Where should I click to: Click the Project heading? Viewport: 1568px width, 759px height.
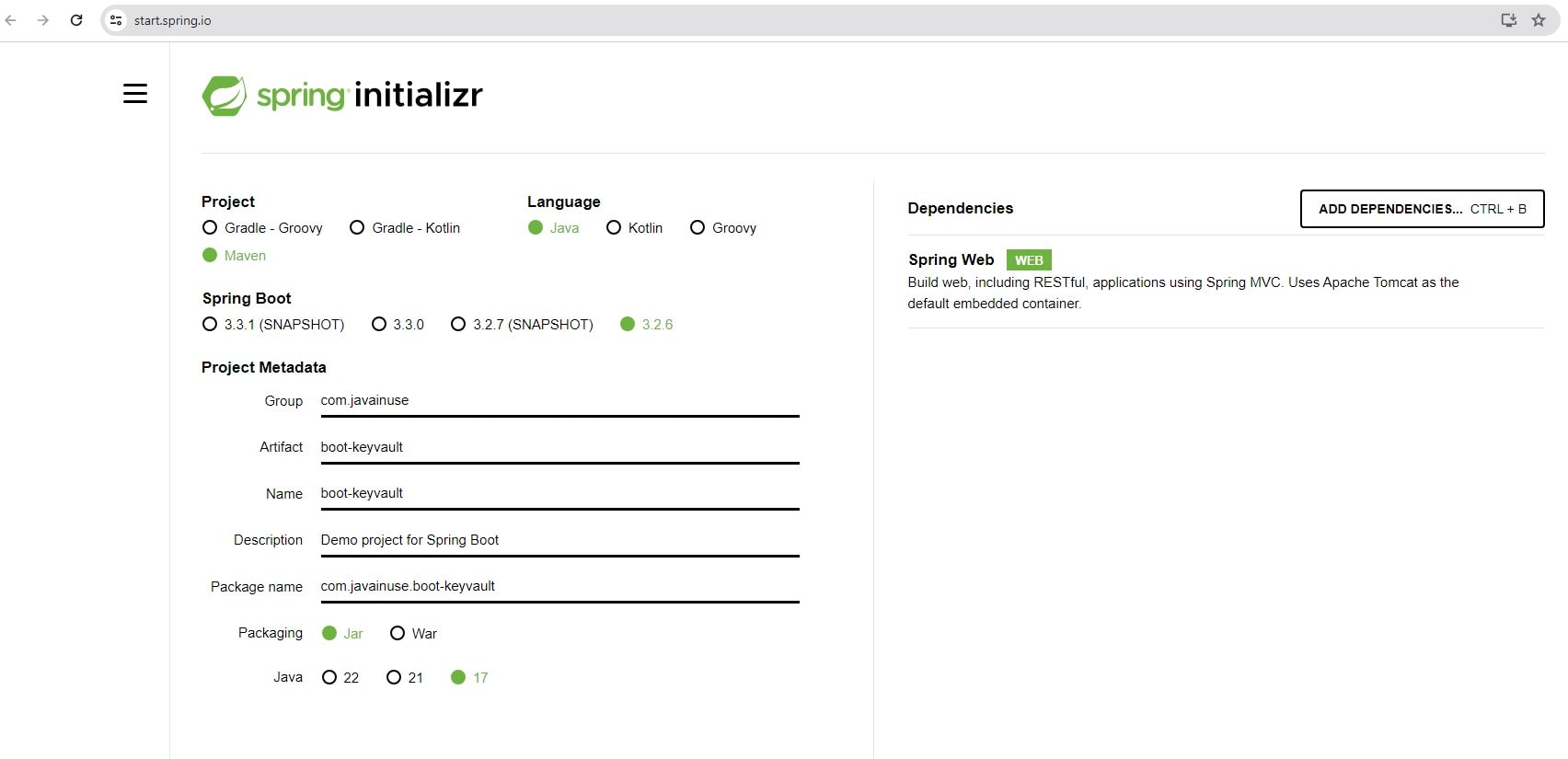tap(228, 201)
